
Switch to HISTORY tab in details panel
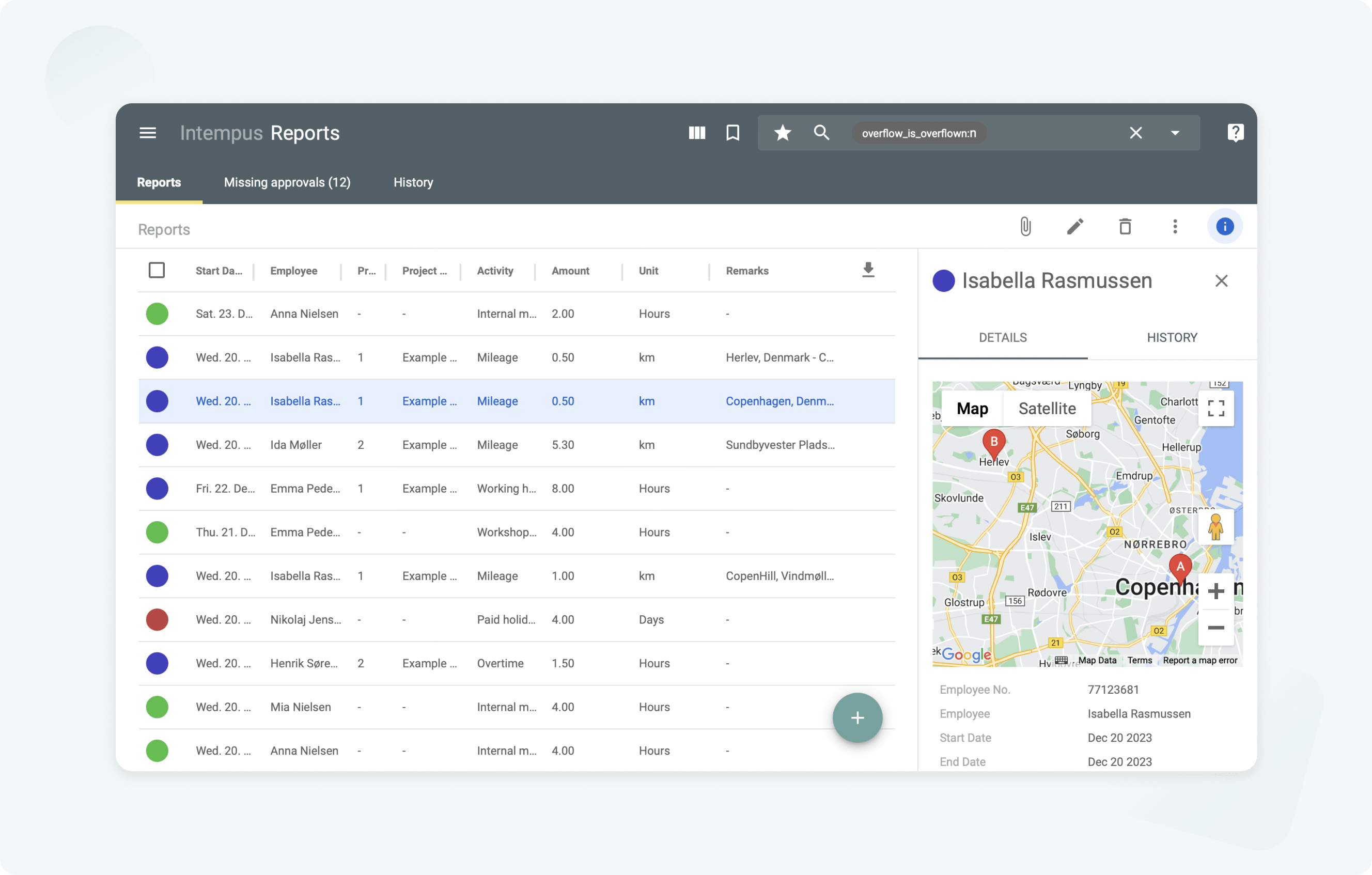(x=1172, y=337)
